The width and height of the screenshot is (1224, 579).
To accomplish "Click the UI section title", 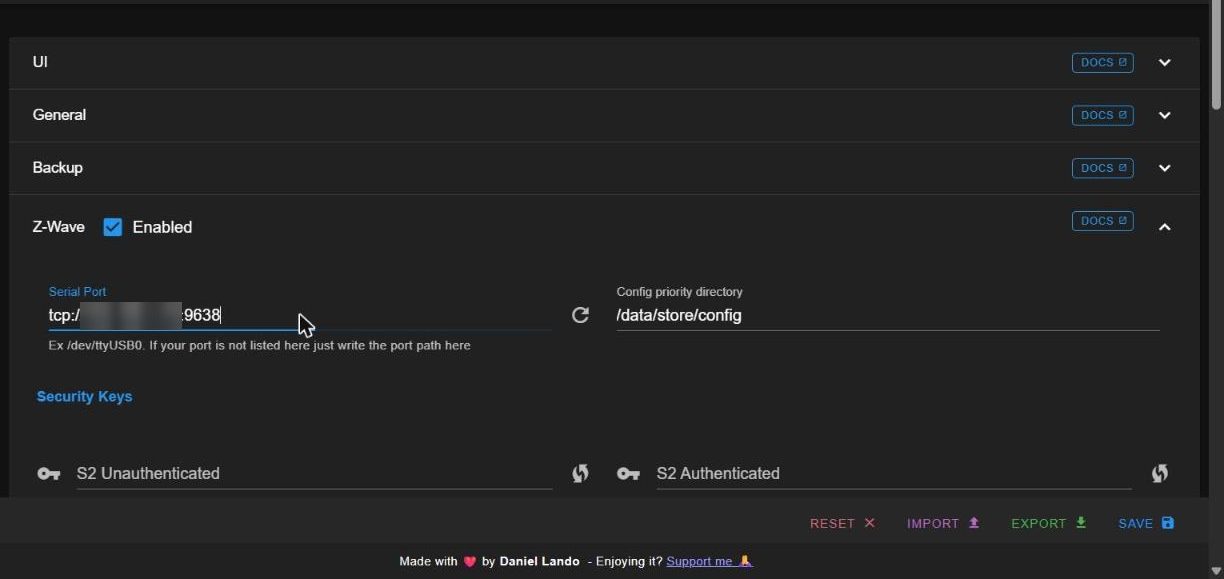I will coord(40,62).
